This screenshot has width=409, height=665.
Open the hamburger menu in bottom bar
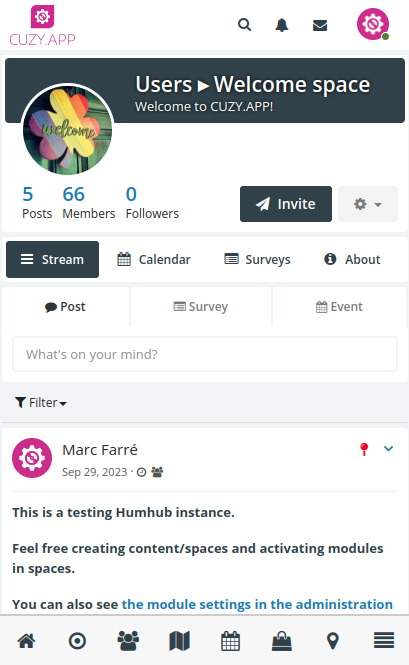384,640
